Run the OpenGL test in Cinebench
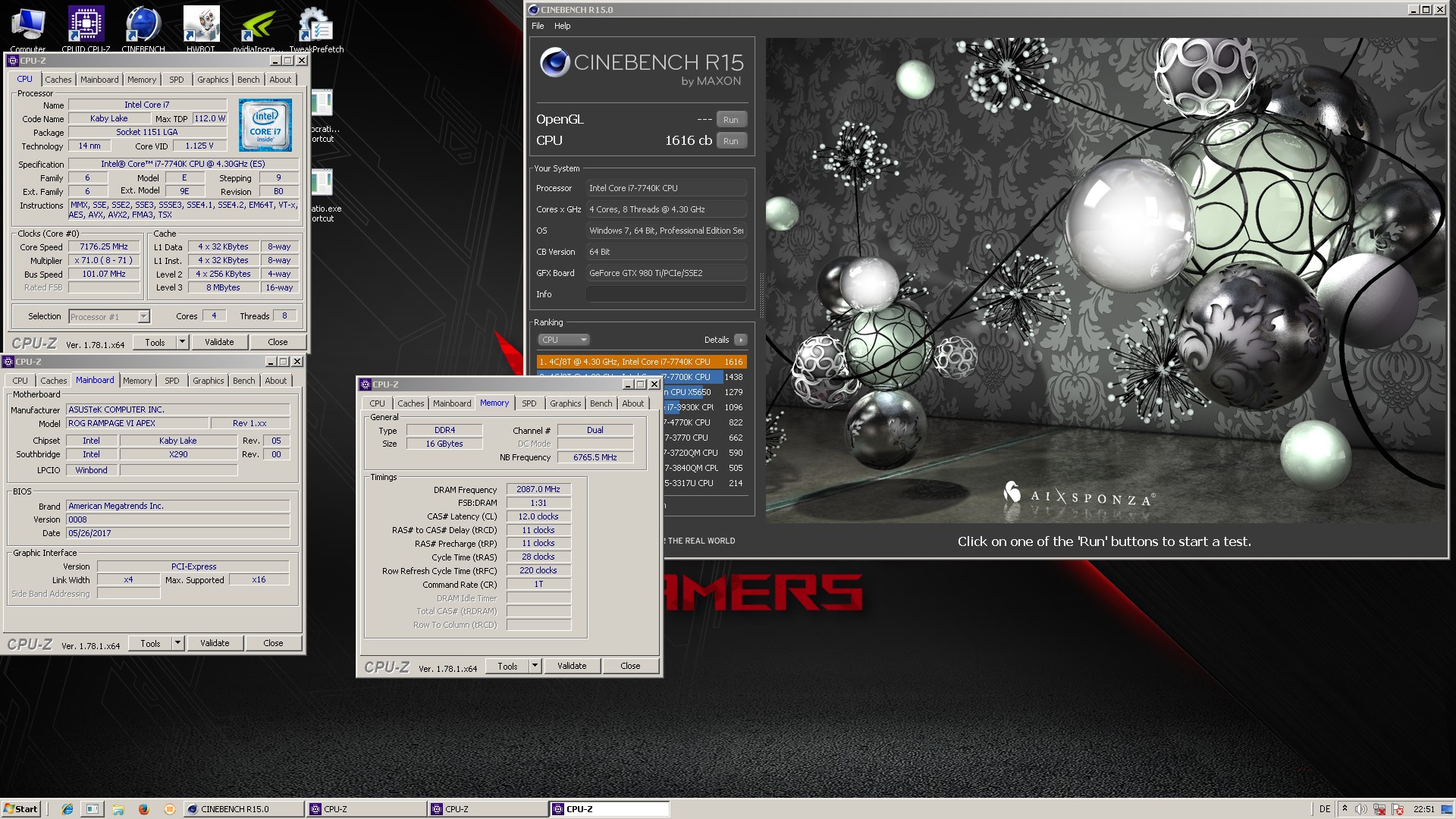The image size is (1456, 819). point(731,120)
